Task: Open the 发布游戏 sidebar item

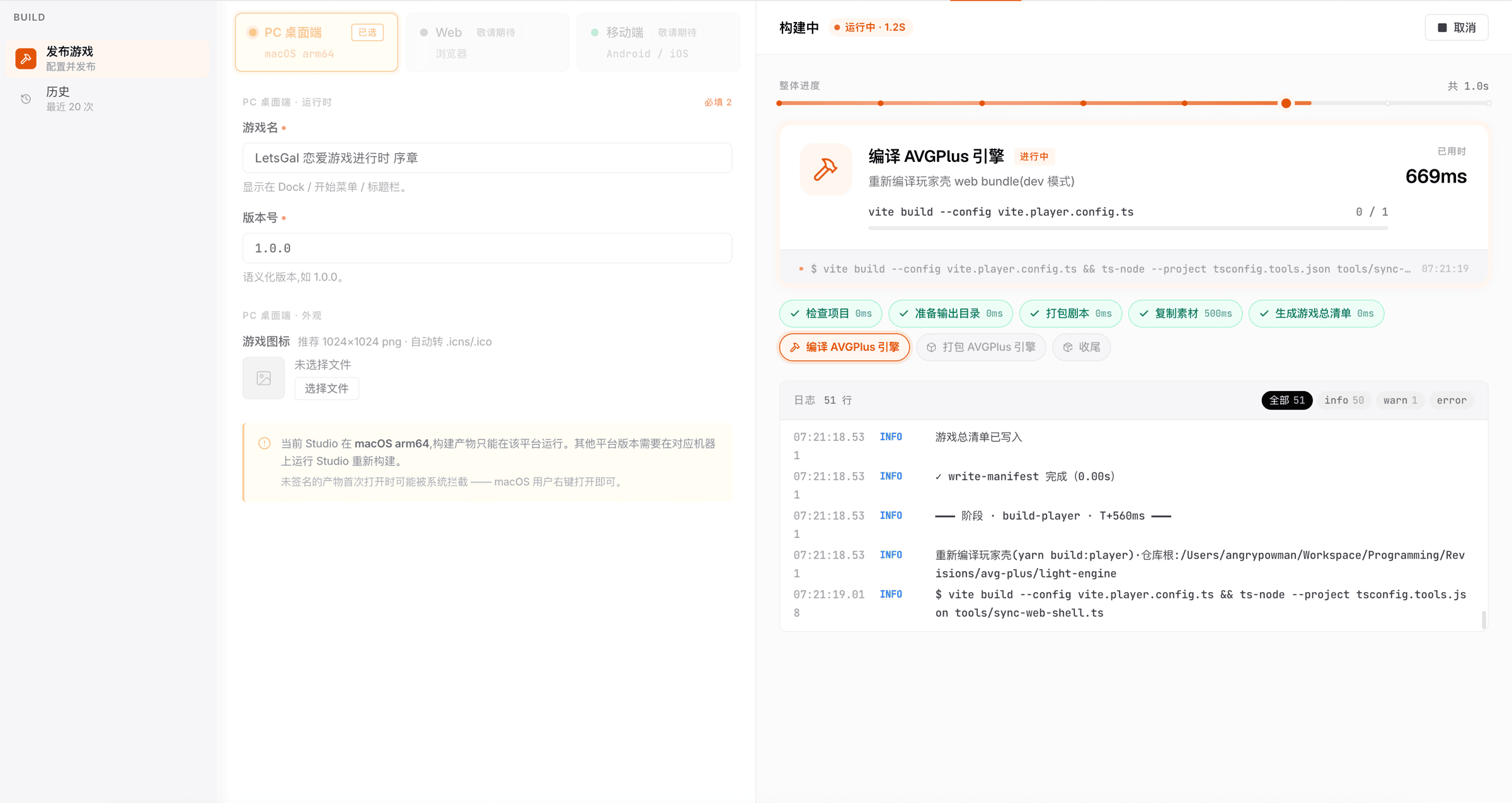Action: coord(108,59)
